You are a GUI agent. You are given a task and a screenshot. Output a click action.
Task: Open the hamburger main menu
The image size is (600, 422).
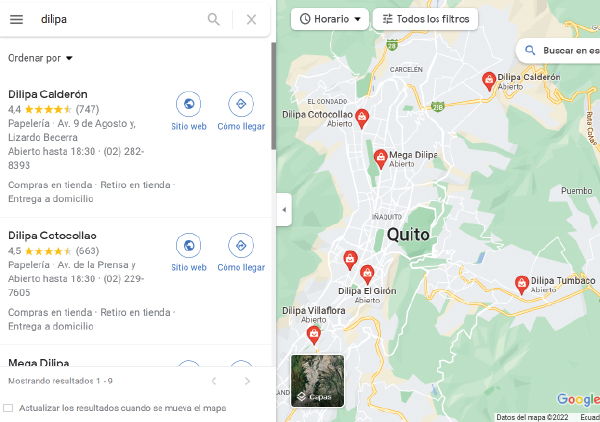pos(16,19)
